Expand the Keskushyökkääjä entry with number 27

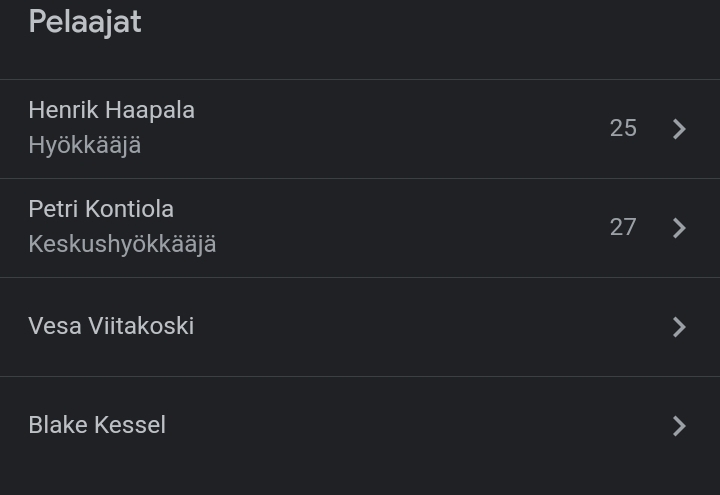point(360,228)
